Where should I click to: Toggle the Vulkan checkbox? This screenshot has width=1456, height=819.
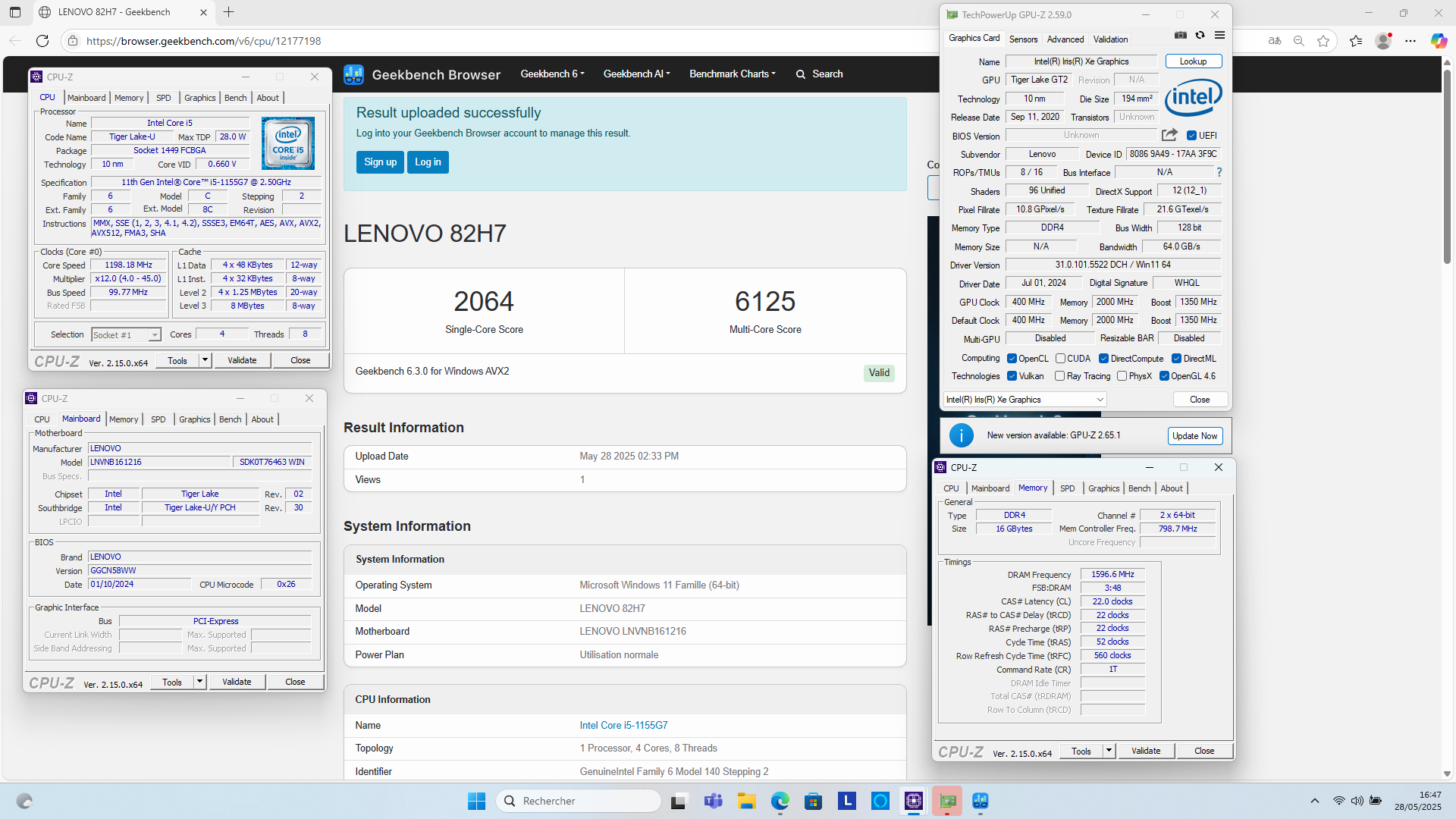pyautogui.click(x=1012, y=376)
